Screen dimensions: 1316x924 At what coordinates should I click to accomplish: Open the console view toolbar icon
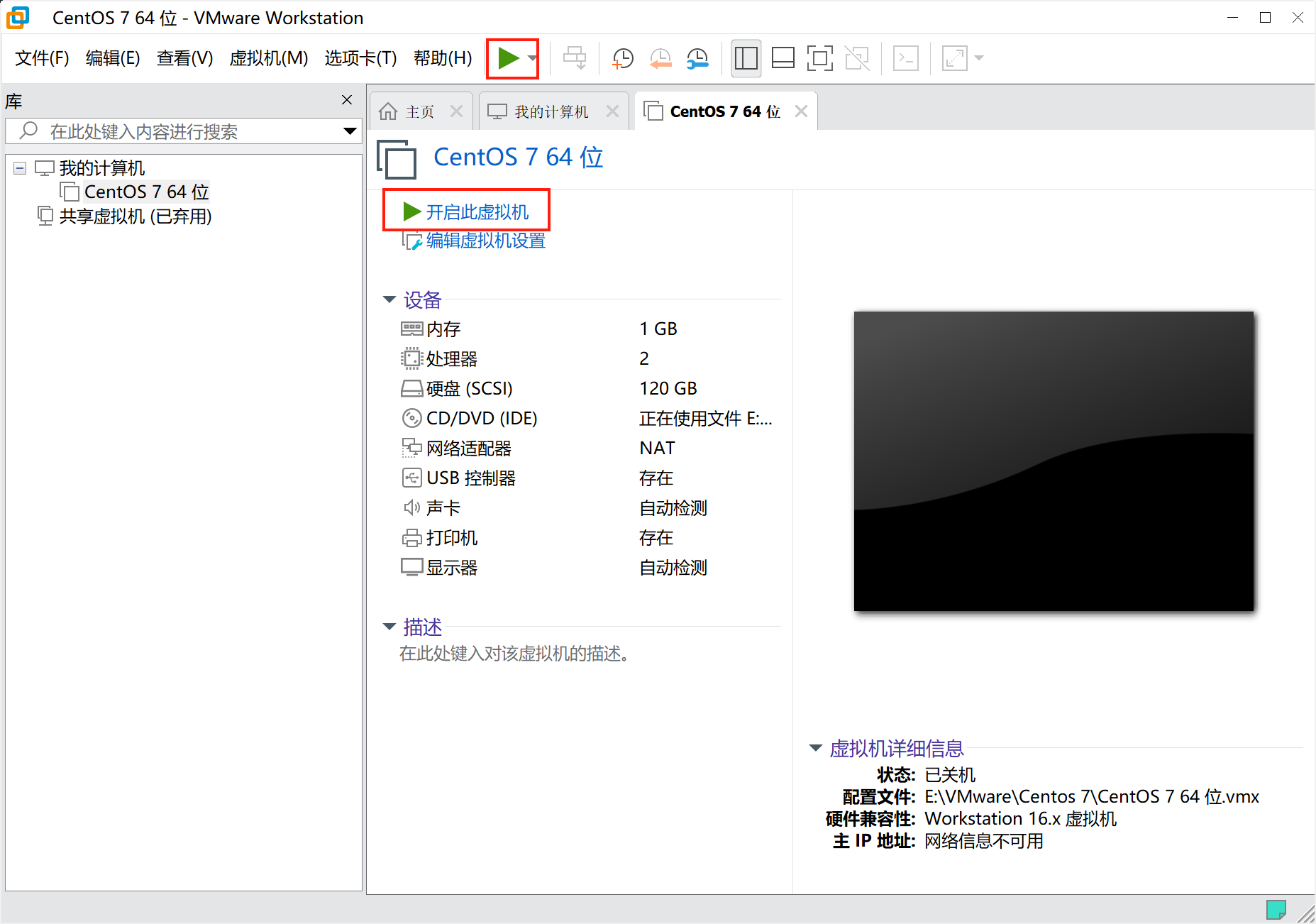906,58
